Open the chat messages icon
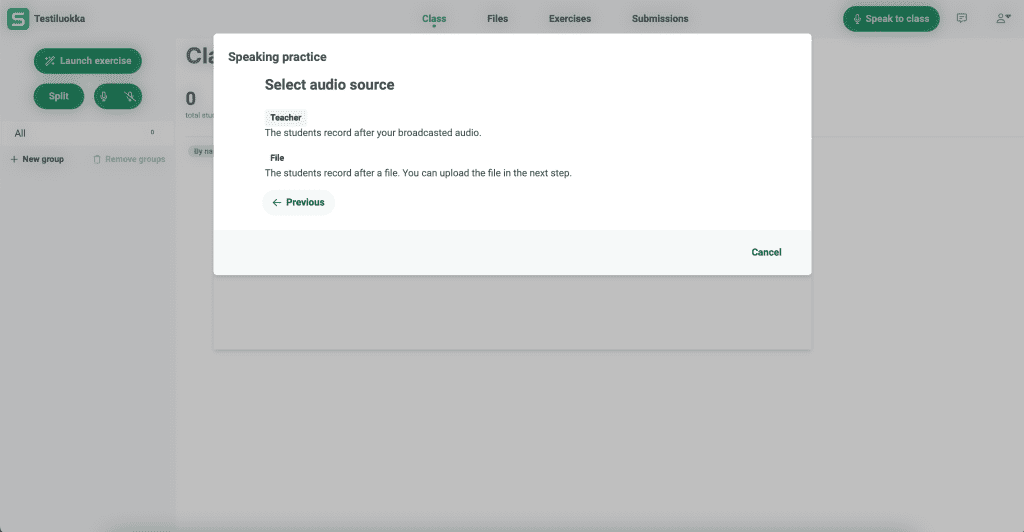Image resolution: width=1024 pixels, height=532 pixels. click(x=962, y=18)
